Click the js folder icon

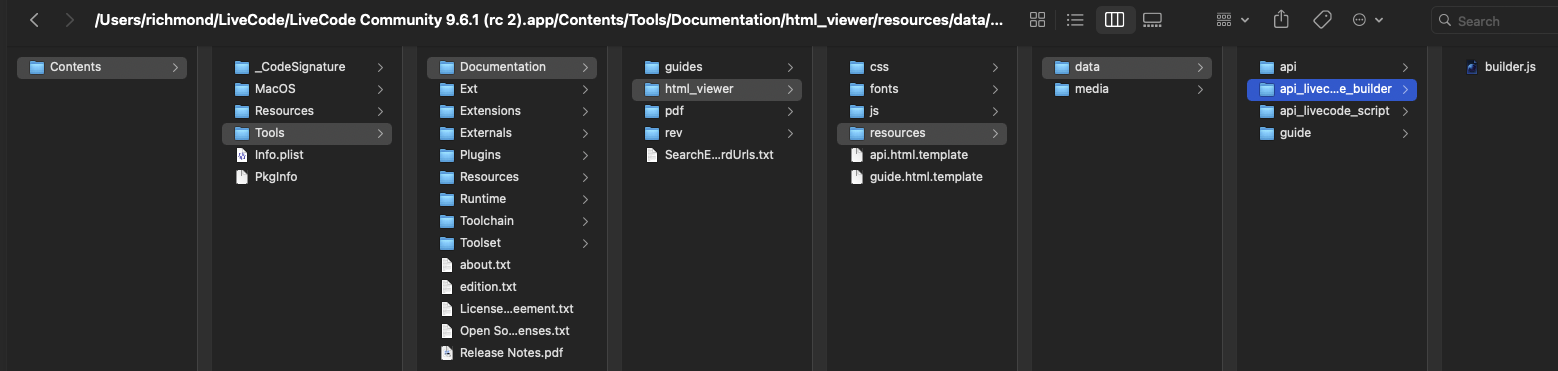(x=857, y=111)
